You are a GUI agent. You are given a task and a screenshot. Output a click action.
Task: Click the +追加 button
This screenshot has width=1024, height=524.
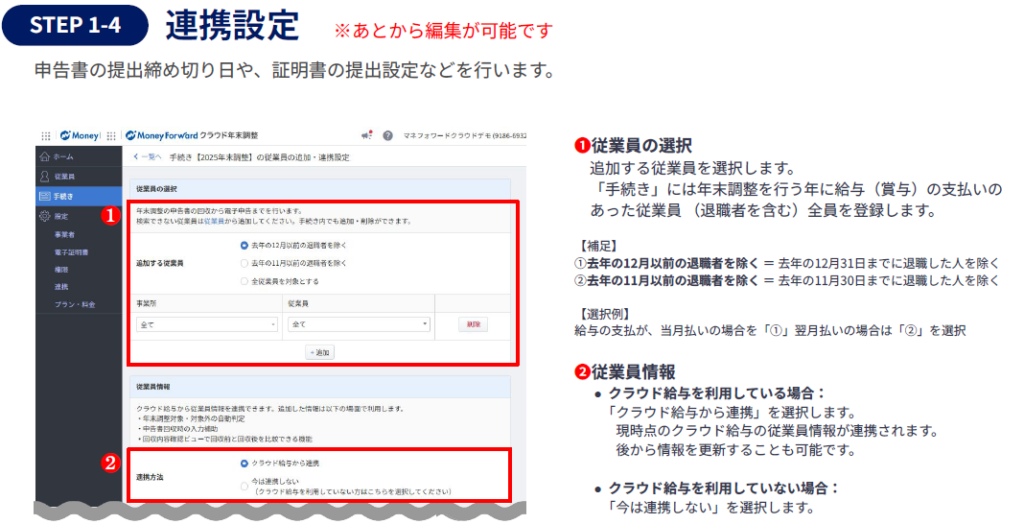320,352
